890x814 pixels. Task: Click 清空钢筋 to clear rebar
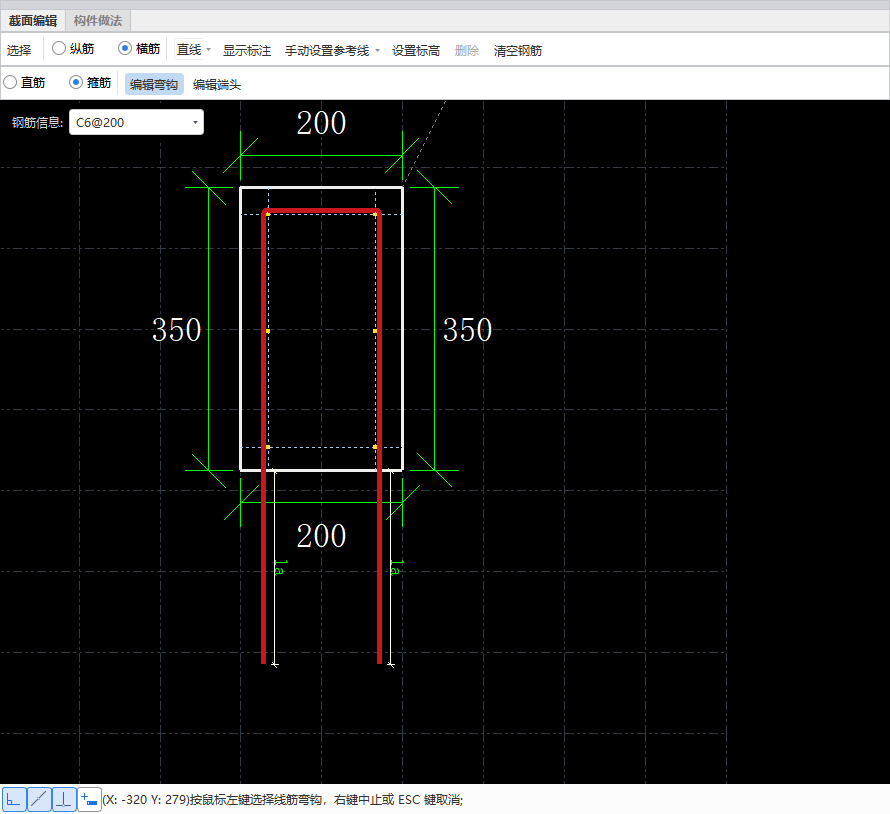coord(518,51)
